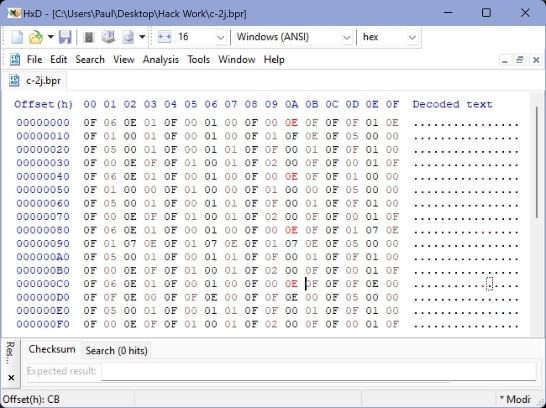Viewport: 546px width, 408px height.
Task: Open the Analysis menu
Action: click(161, 60)
